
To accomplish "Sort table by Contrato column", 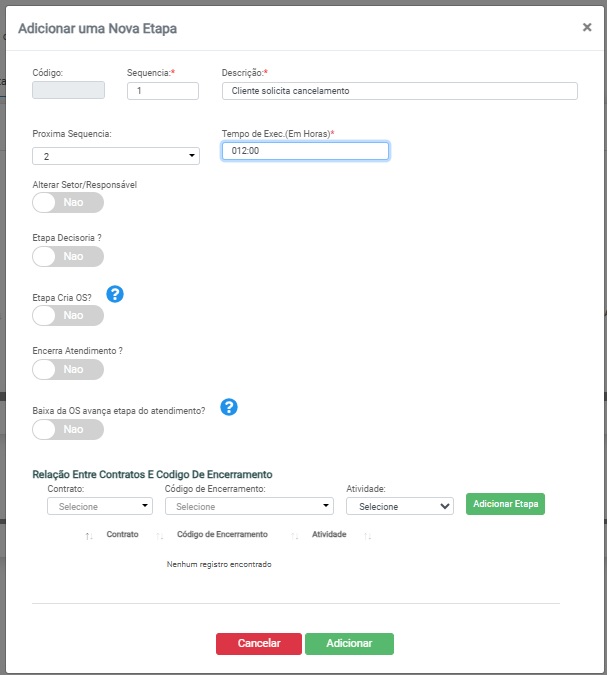I will pos(122,536).
